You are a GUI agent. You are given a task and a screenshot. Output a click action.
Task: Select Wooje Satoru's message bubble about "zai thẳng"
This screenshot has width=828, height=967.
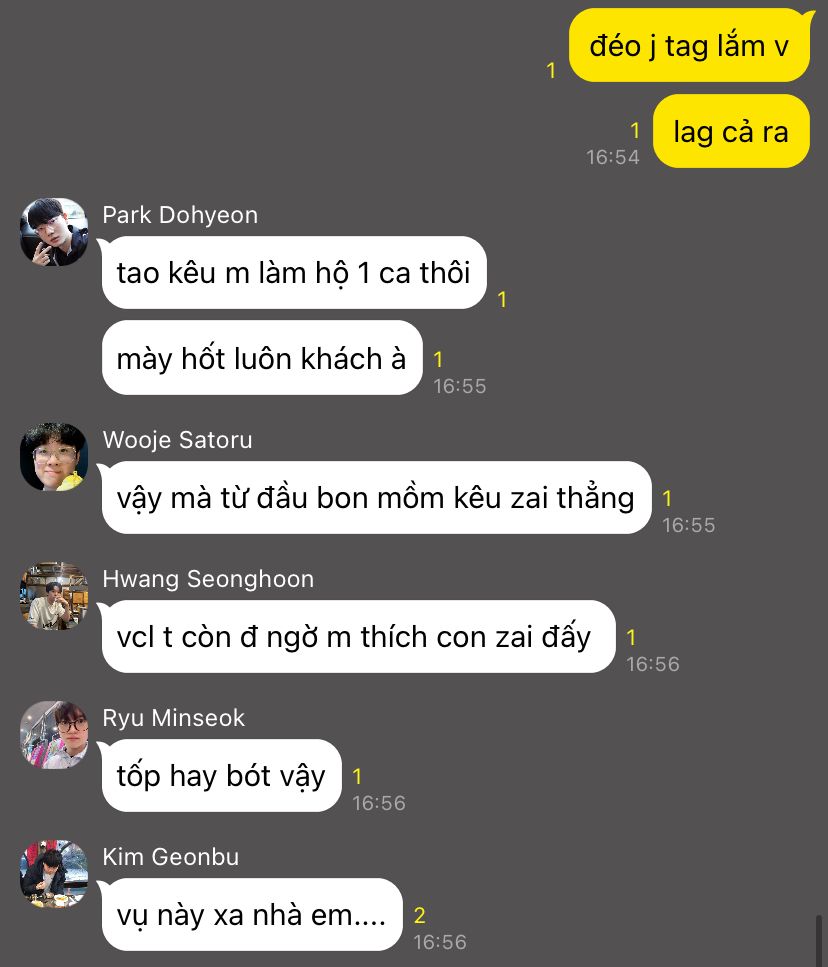[x=377, y=498]
